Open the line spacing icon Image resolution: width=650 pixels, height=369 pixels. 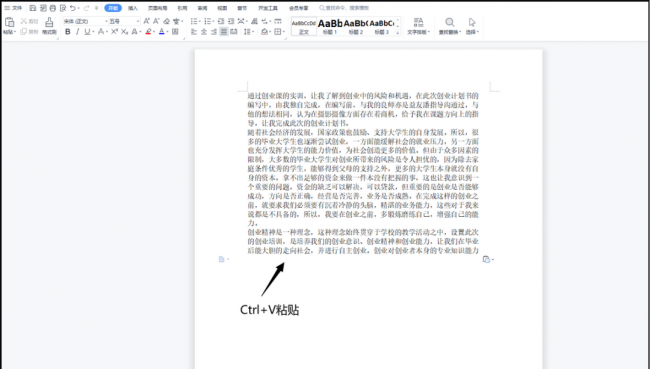click(247, 32)
